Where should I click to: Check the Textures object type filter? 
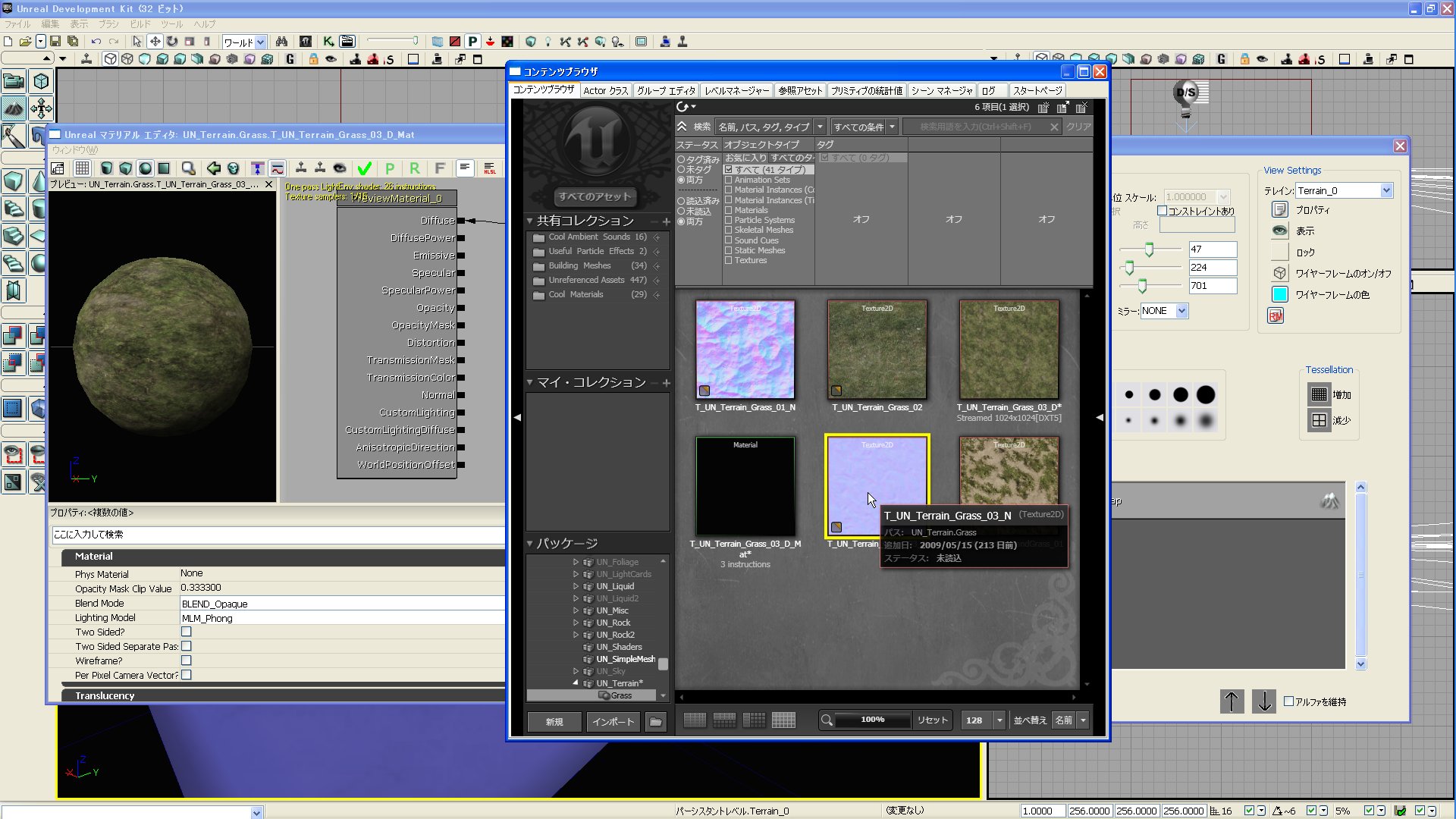729,261
